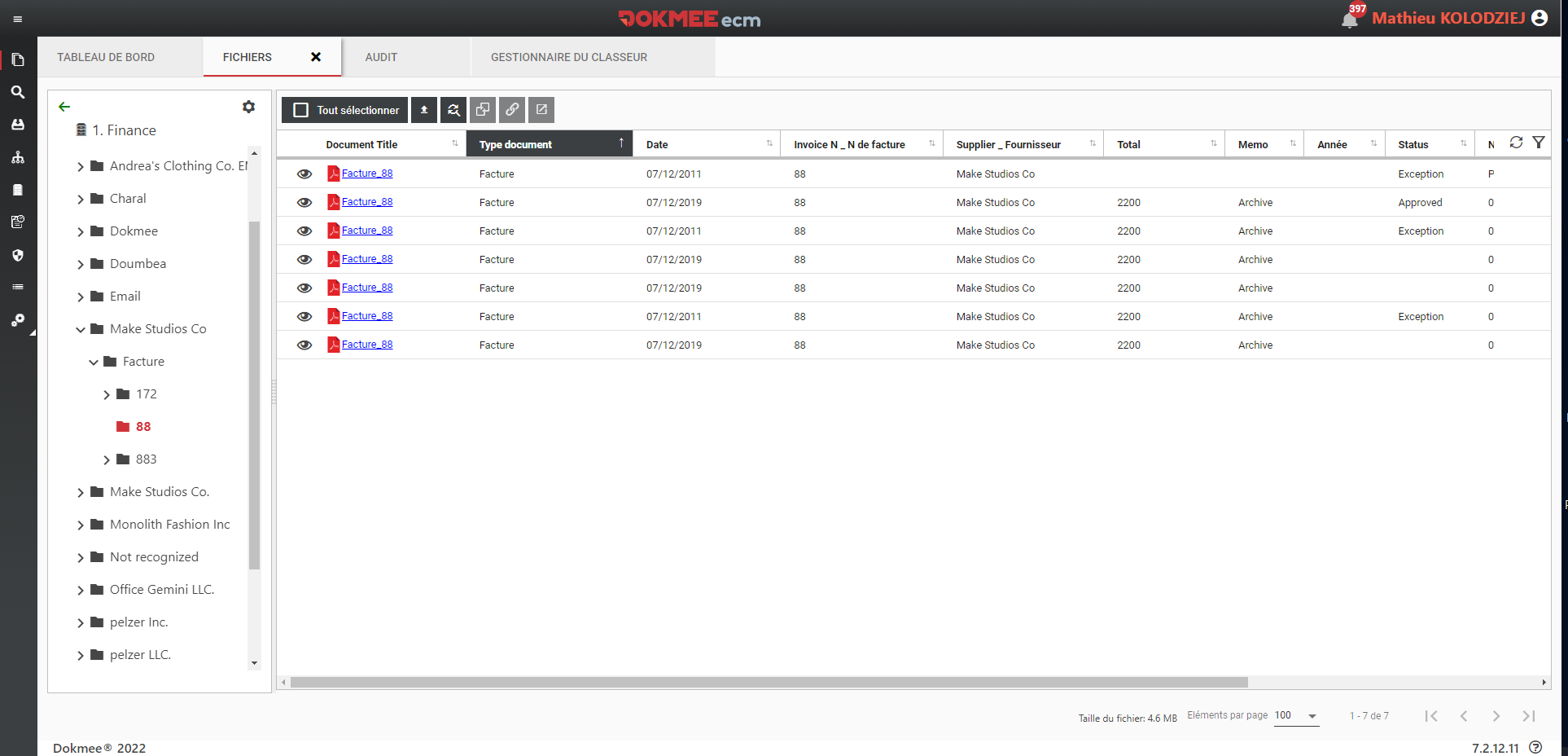
Task: Expand the Andrea's Clothing Co. folder
Action: pyautogui.click(x=81, y=166)
